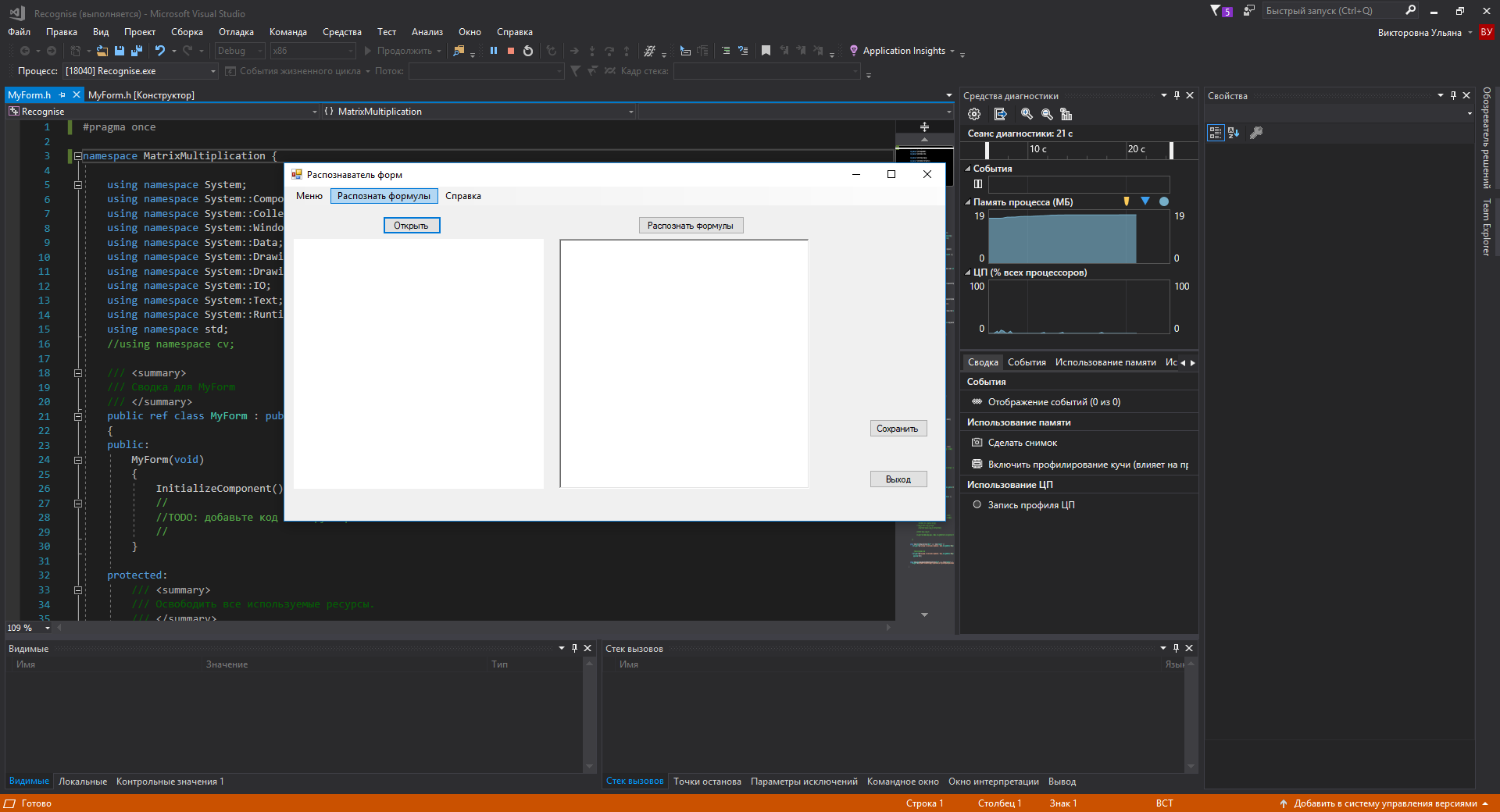The width and height of the screenshot is (1500, 812).
Task: Click inside the white output textbox in form
Action: coord(684,364)
